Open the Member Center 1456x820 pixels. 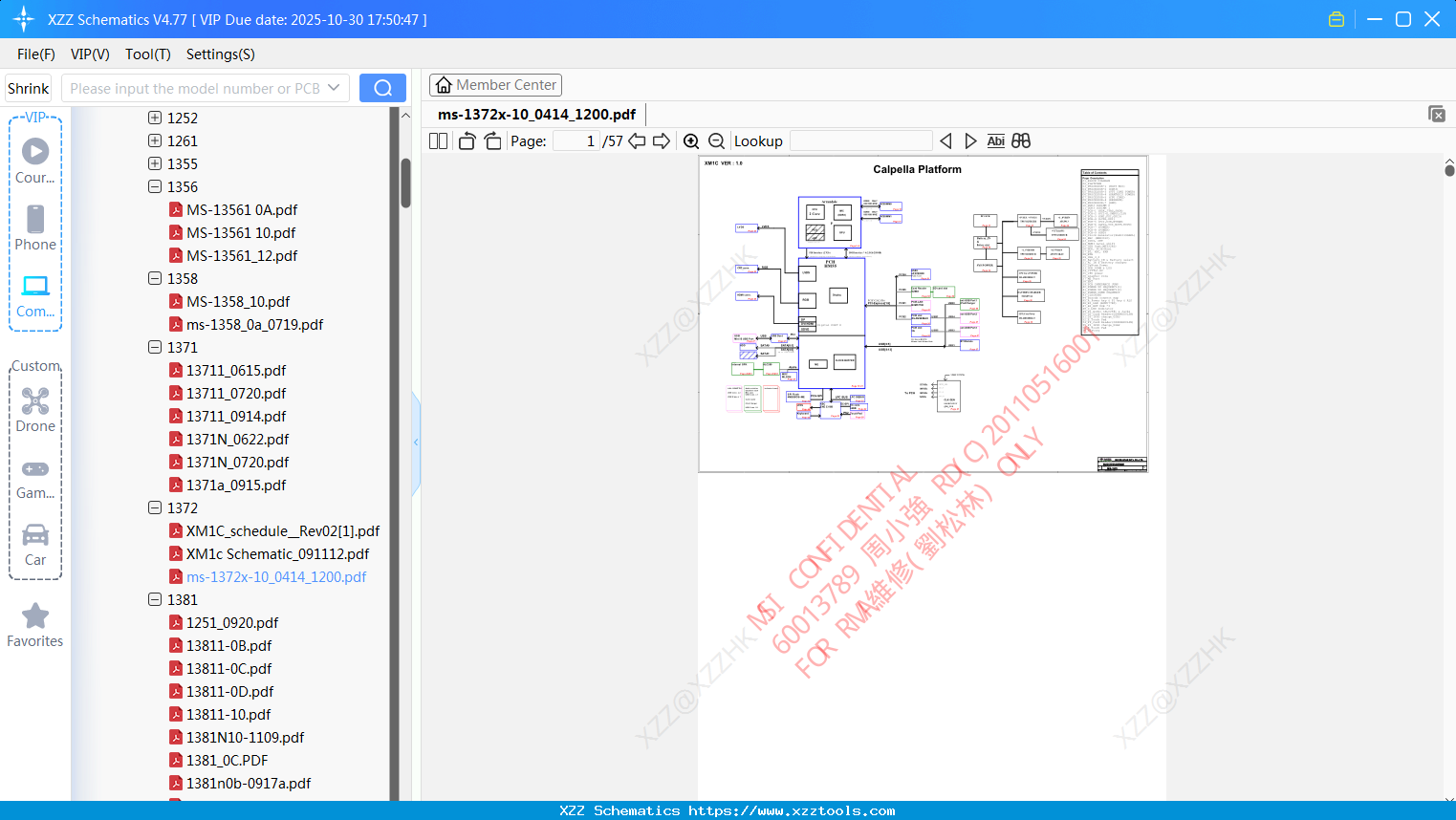tap(495, 85)
